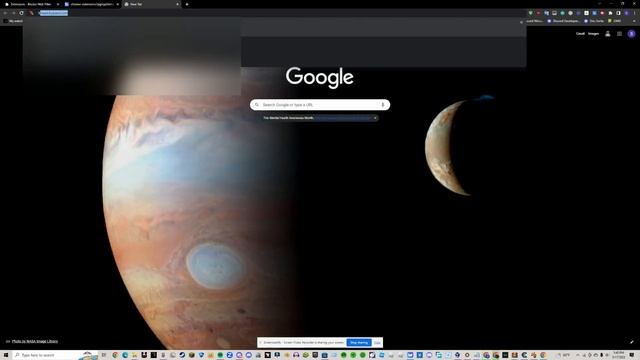Click the Google search input box
640x360 pixels.
coord(320,105)
